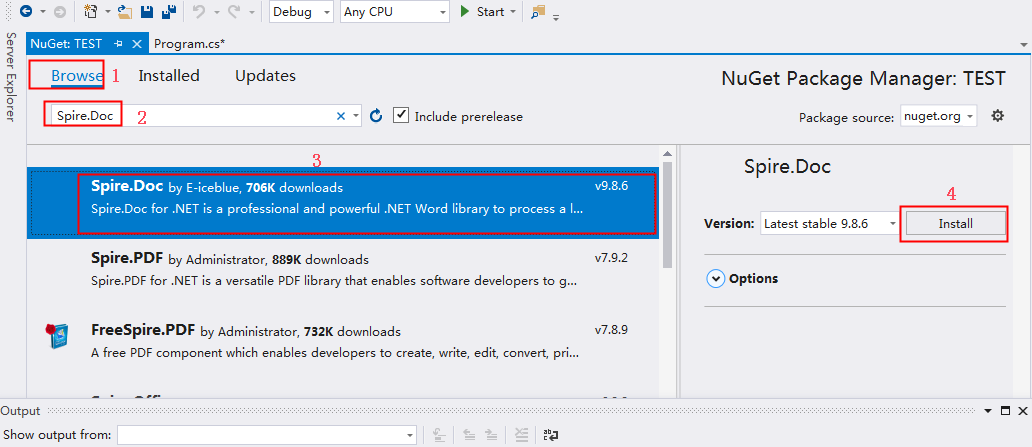Open NuGet settings with gear icon
Screen dimensions: 1032x447
coord(998,116)
